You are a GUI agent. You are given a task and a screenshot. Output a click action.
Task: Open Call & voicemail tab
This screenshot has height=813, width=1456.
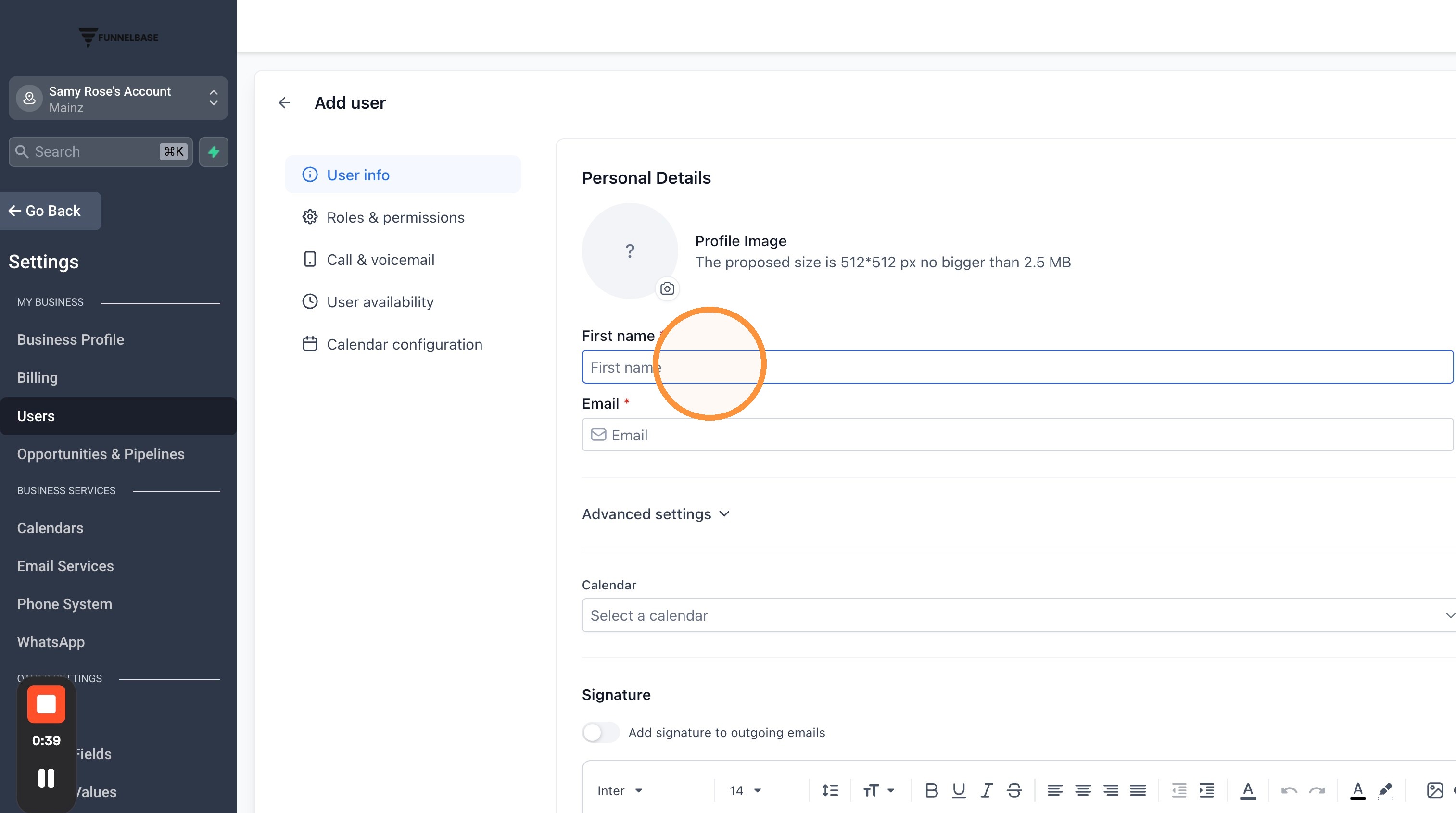tap(403, 259)
